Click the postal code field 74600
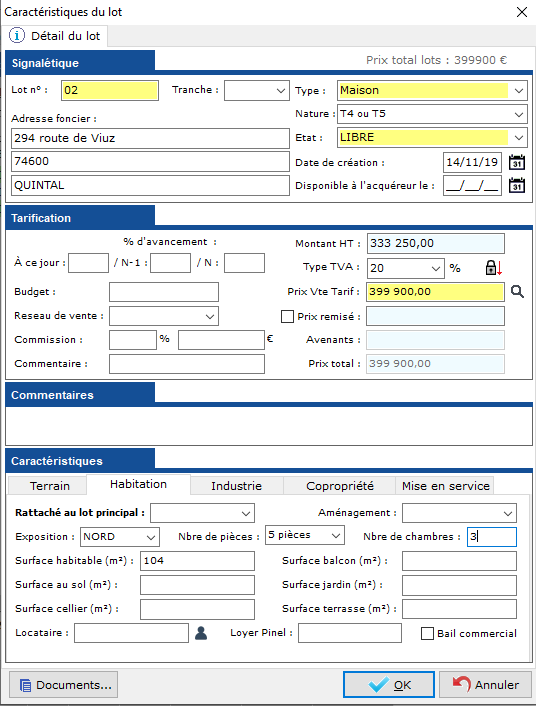This screenshot has width=536, height=706. point(150,161)
